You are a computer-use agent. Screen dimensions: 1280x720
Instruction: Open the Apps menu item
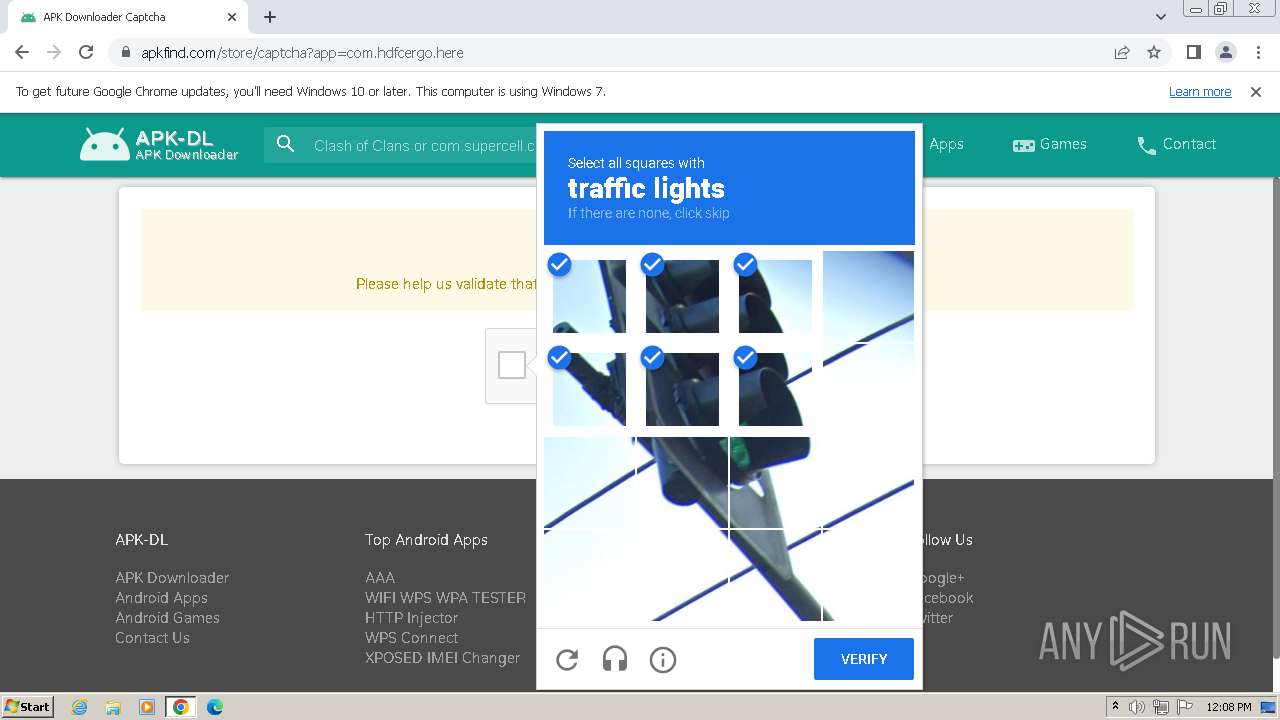click(x=946, y=144)
